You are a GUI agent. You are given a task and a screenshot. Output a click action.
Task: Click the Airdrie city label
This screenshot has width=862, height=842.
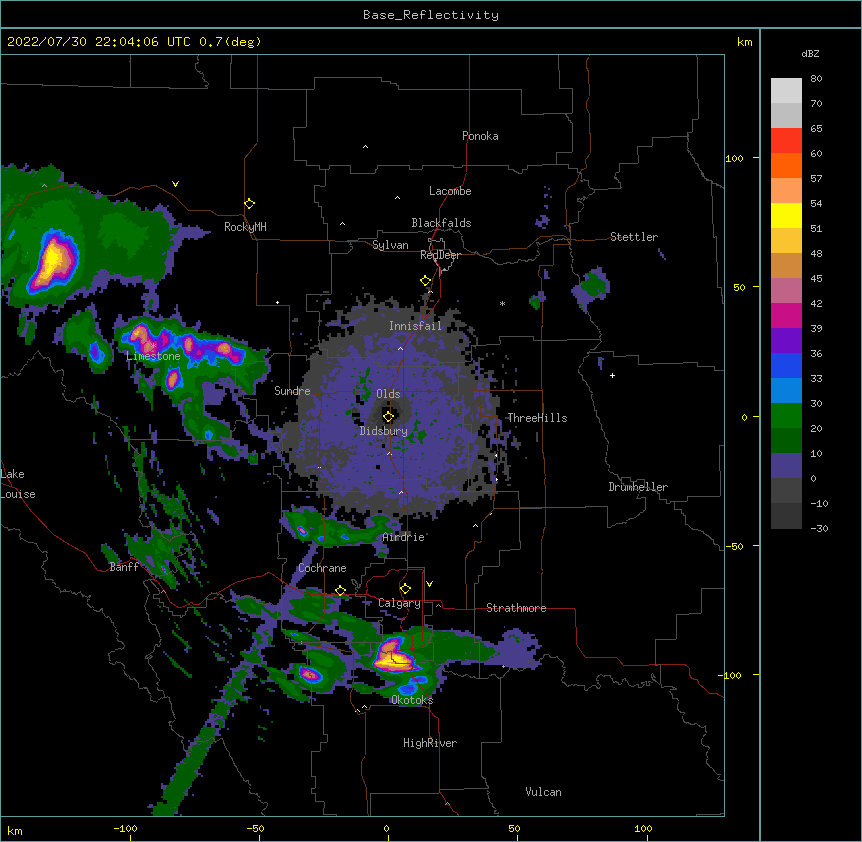coord(403,537)
